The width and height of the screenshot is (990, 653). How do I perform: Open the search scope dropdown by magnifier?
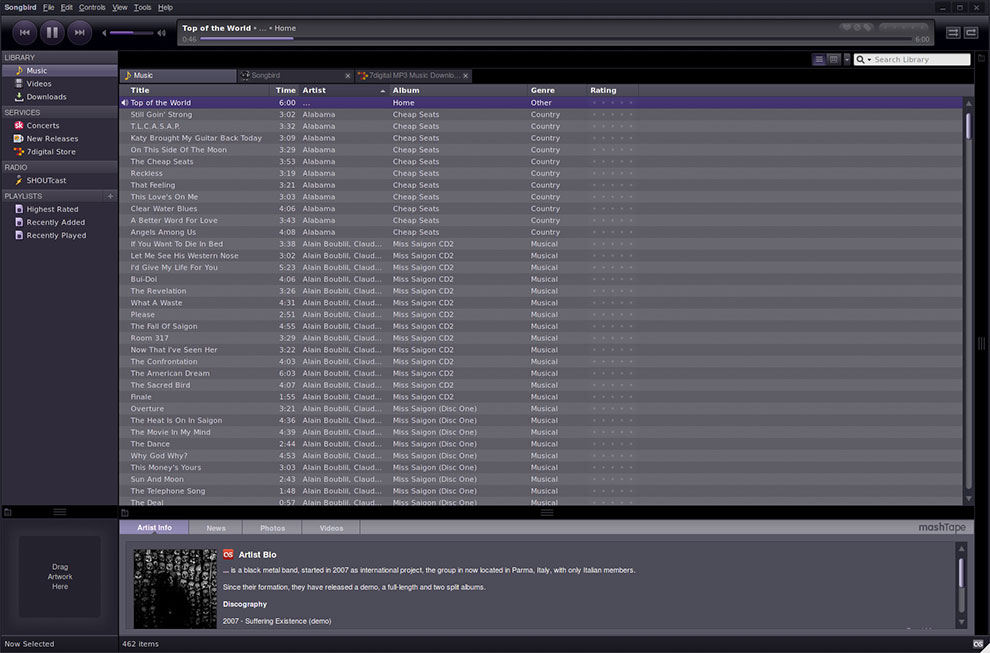point(863,59)
